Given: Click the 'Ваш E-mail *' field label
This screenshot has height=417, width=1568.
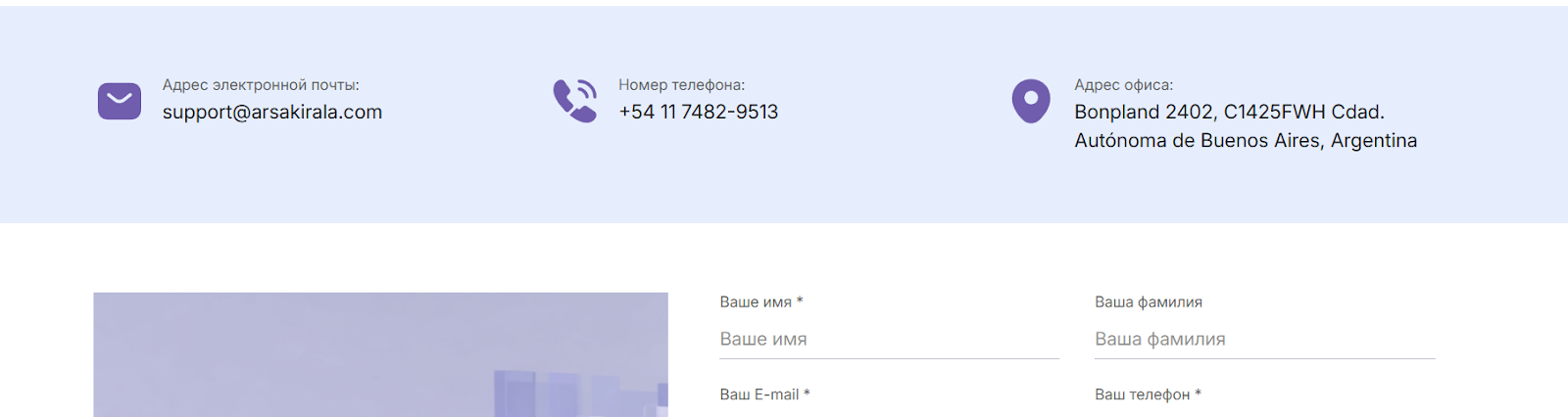Looking at the screenshot, I should click(765, 394).
